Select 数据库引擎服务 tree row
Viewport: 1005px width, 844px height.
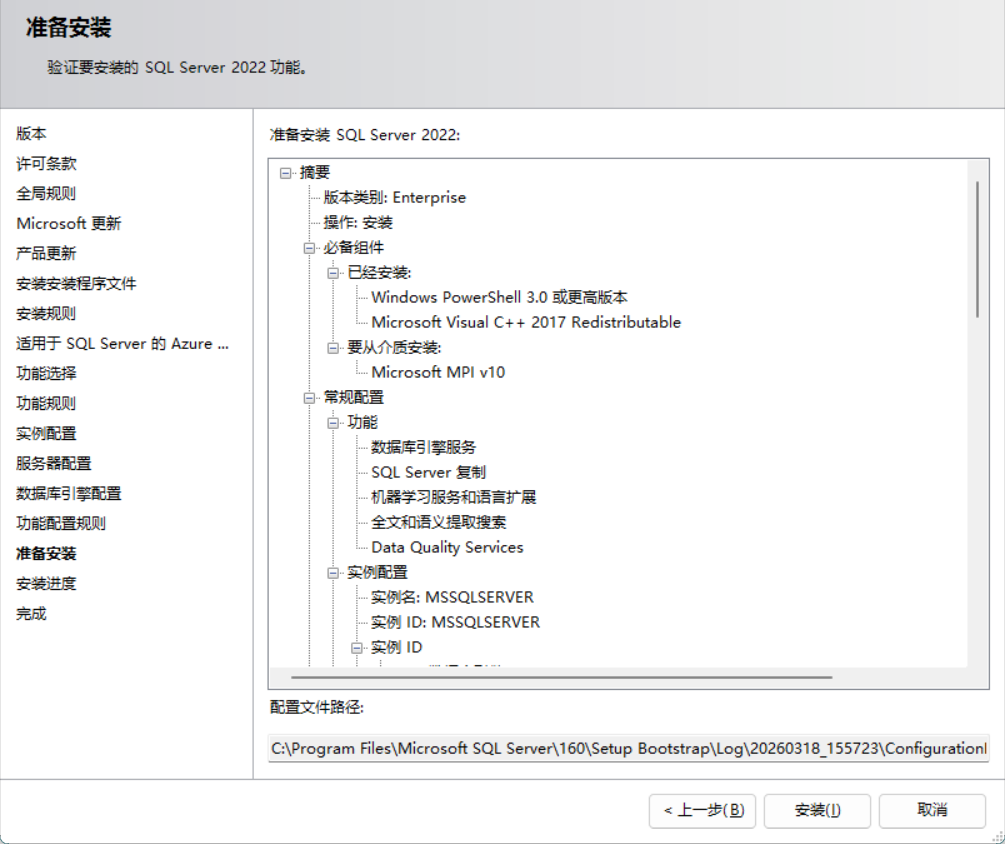424,447
